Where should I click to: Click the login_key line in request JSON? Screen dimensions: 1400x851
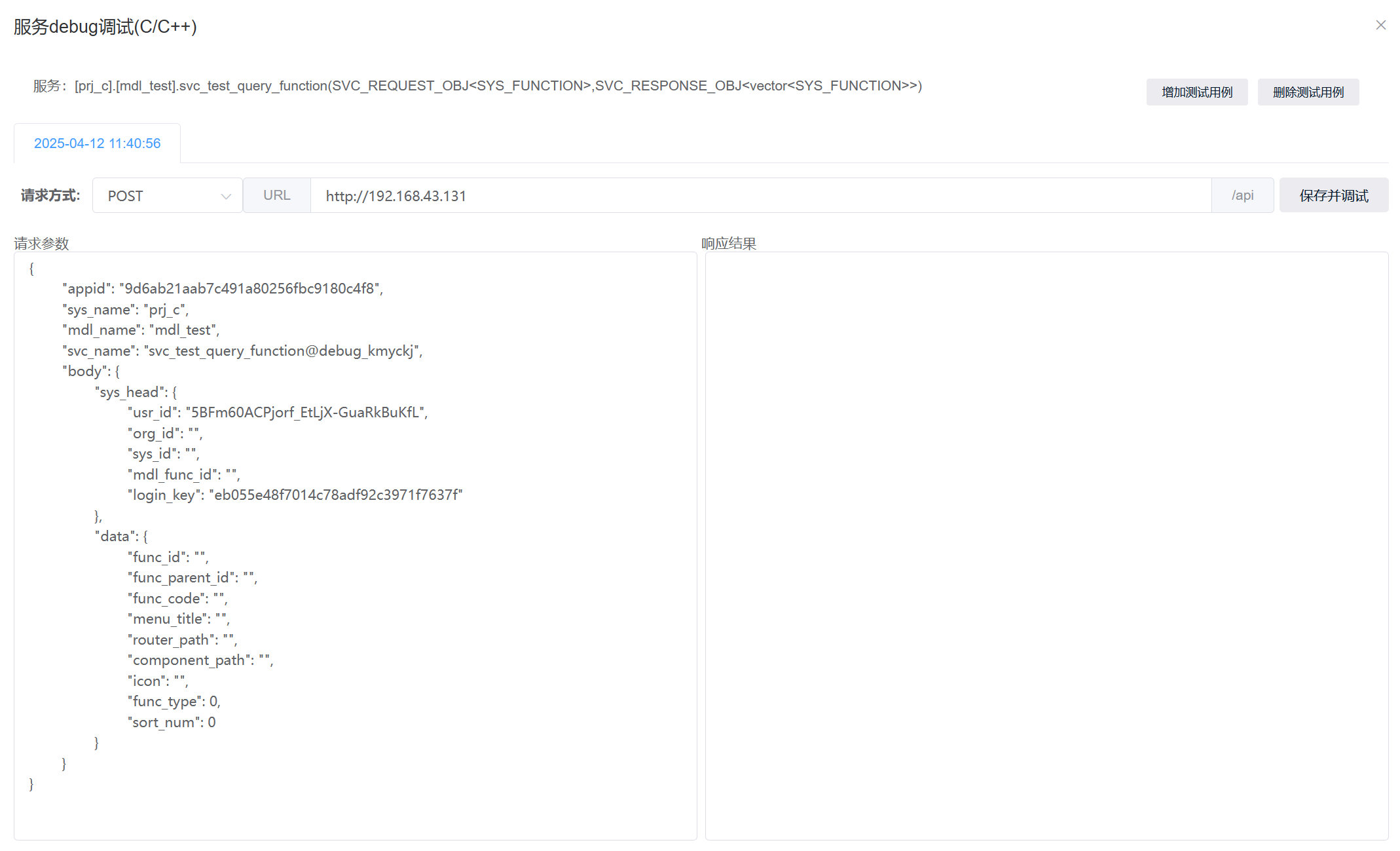[295, 495]
